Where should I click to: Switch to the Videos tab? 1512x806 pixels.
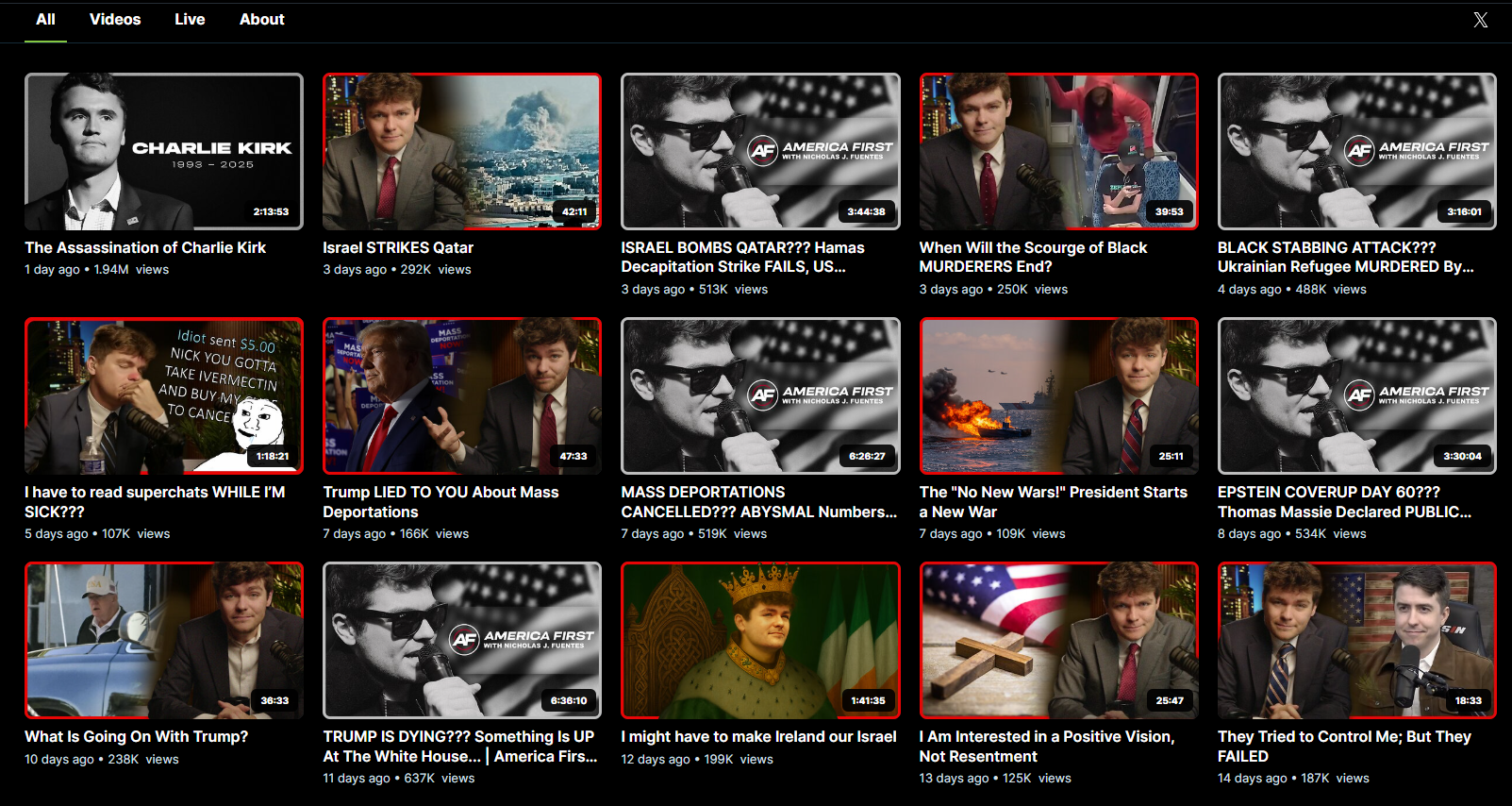(x=115, y=19)
